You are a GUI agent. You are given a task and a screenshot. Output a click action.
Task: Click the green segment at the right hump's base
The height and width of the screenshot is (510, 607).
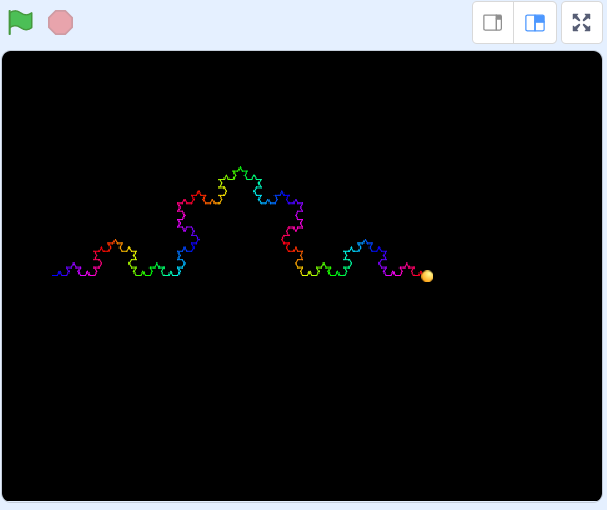[x=323, y=267]
